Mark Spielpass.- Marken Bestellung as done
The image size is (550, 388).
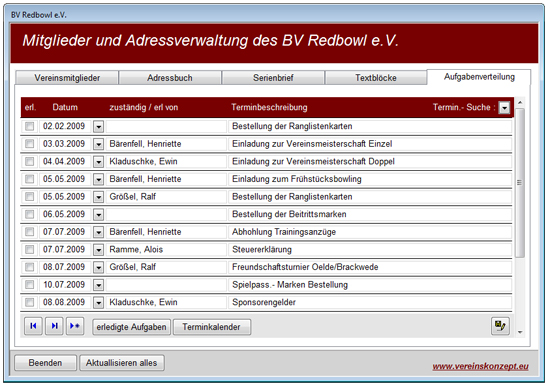30,285
